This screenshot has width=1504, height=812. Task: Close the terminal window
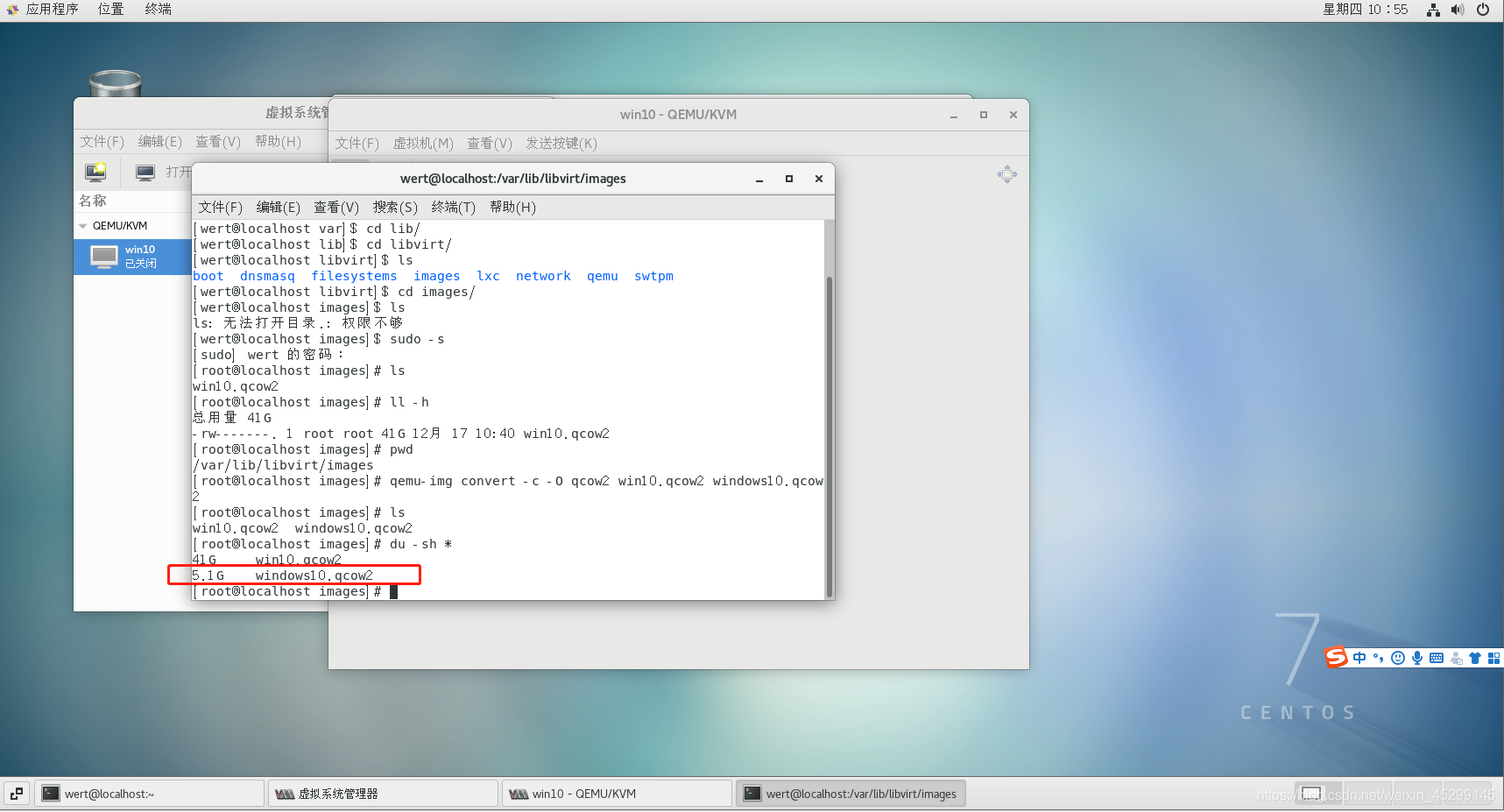tap(819, 179)
